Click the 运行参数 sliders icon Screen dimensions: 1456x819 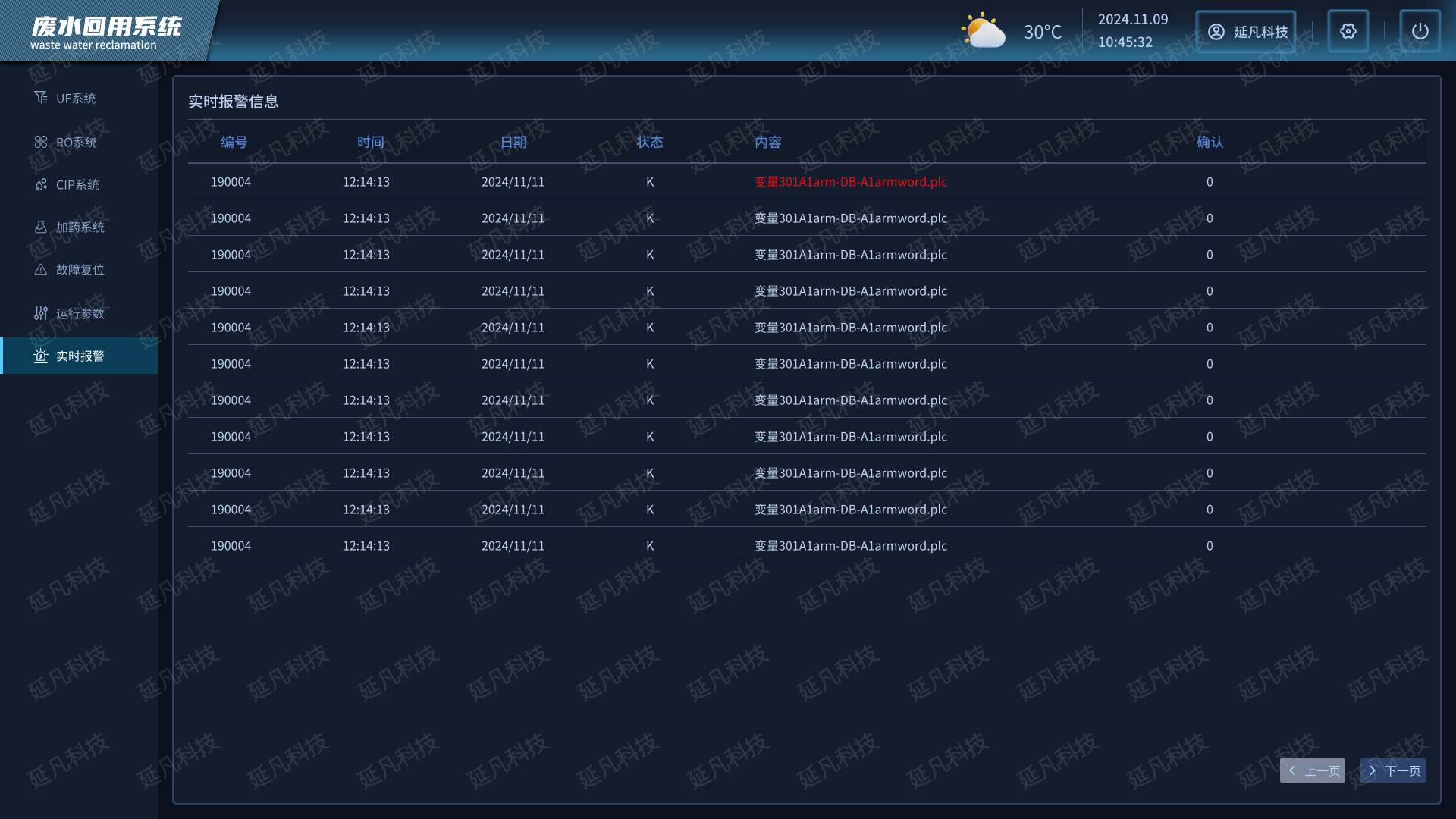[x=41, y=313]
